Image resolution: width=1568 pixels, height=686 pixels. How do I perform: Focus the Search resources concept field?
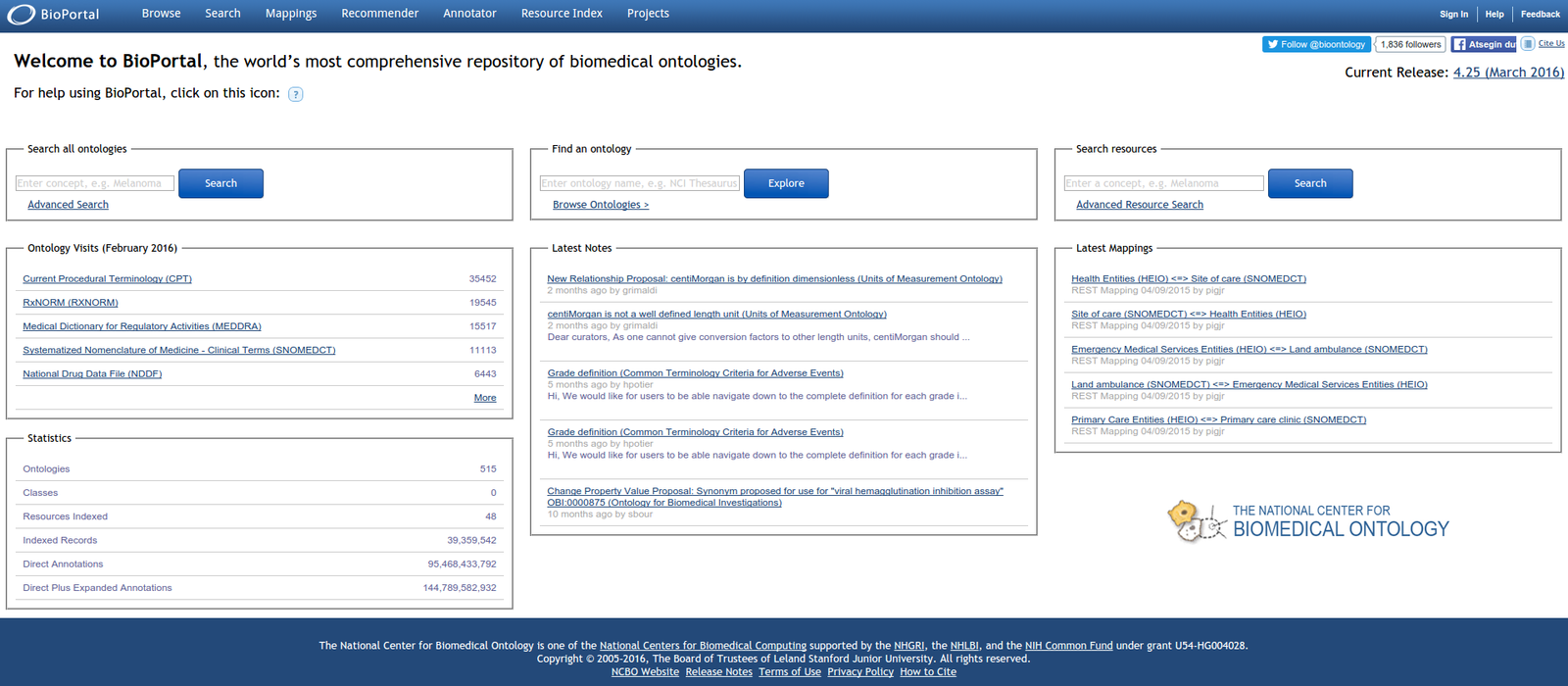click(x=1164, y=183)
